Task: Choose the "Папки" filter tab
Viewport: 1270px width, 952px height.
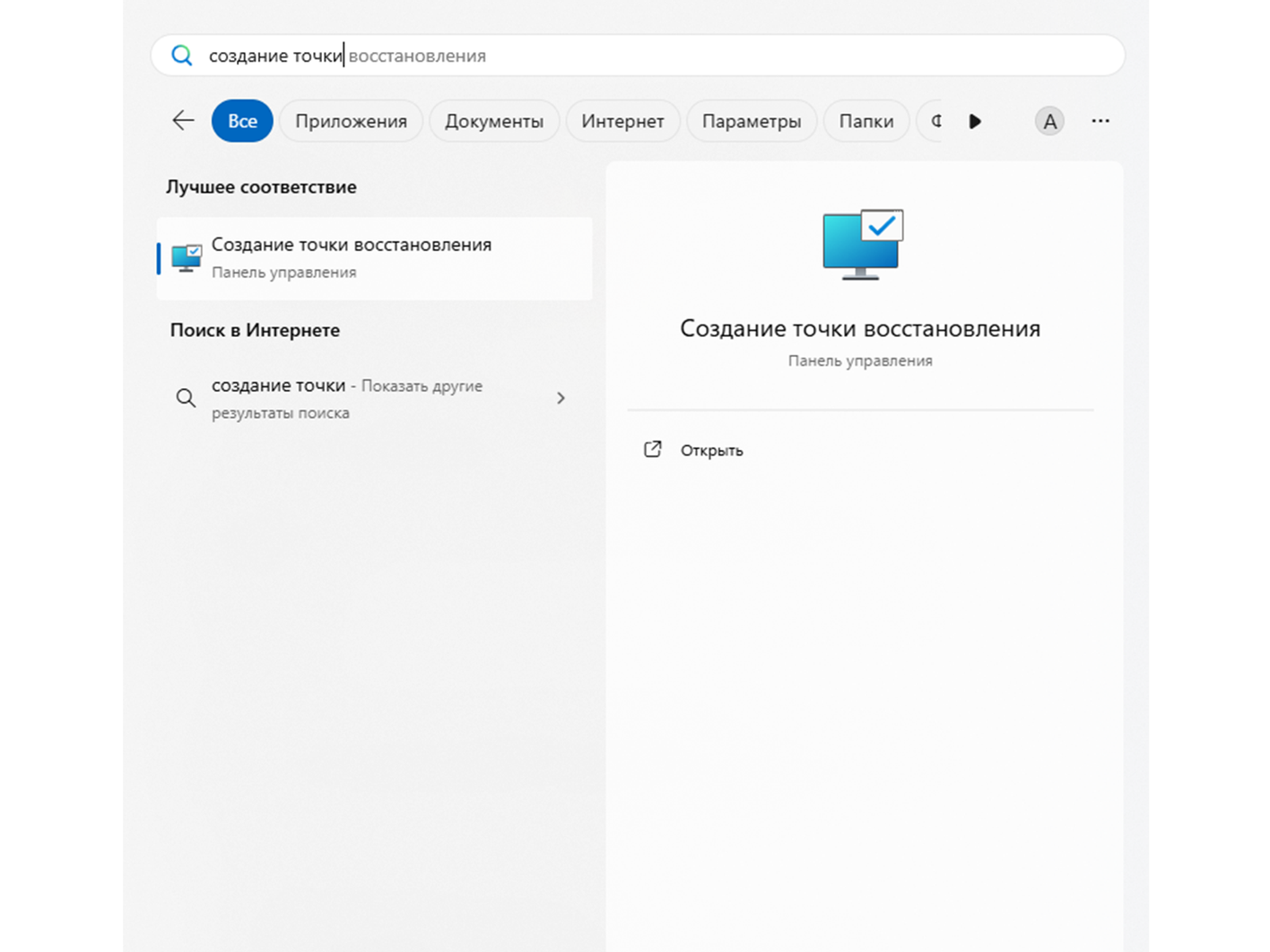Action: (x=866, y=121)
